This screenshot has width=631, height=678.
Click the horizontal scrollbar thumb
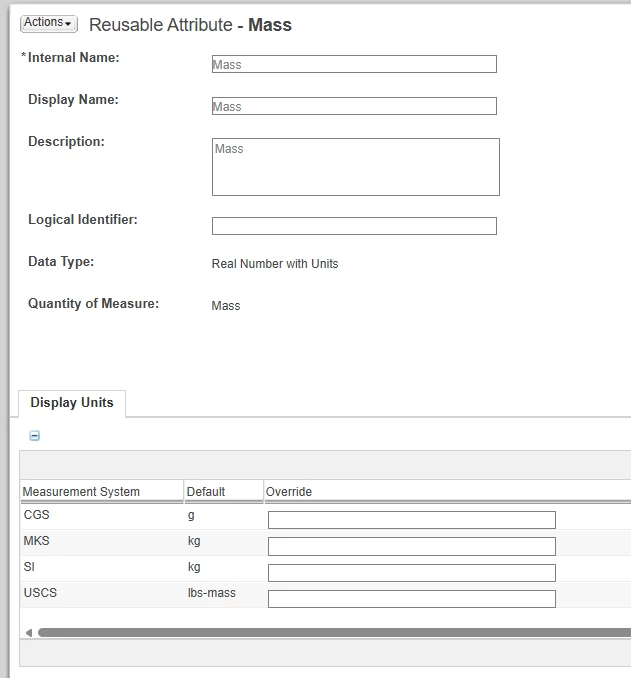[x=334, y=633]
